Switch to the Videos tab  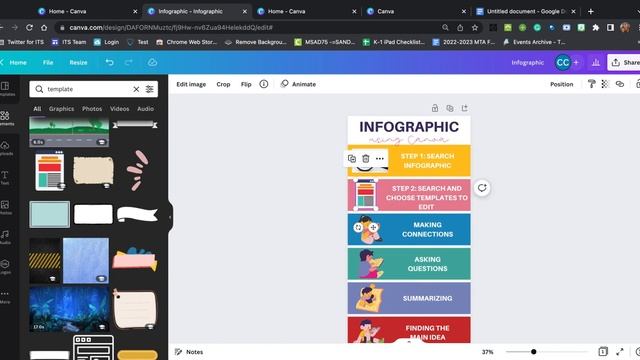tap(119, 109)
